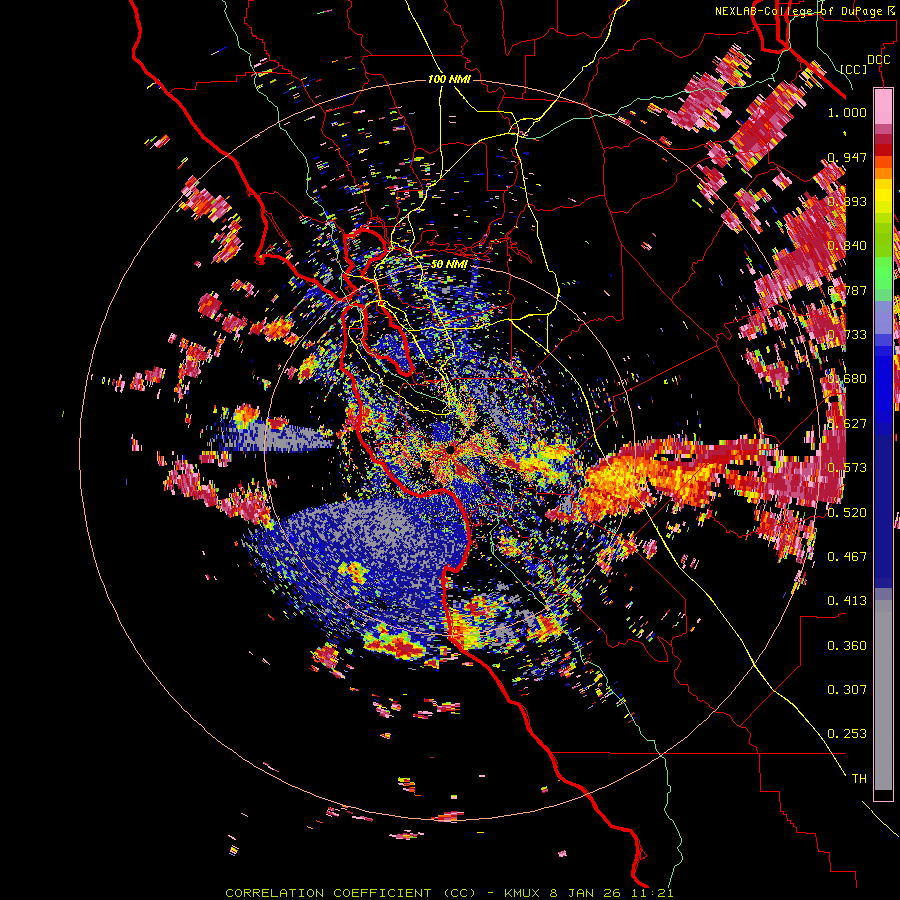This screenshot has width=900, height=900.
Task: Click the NEXLAB-College of DuPage credit text
Action: [x=804, y=11]
